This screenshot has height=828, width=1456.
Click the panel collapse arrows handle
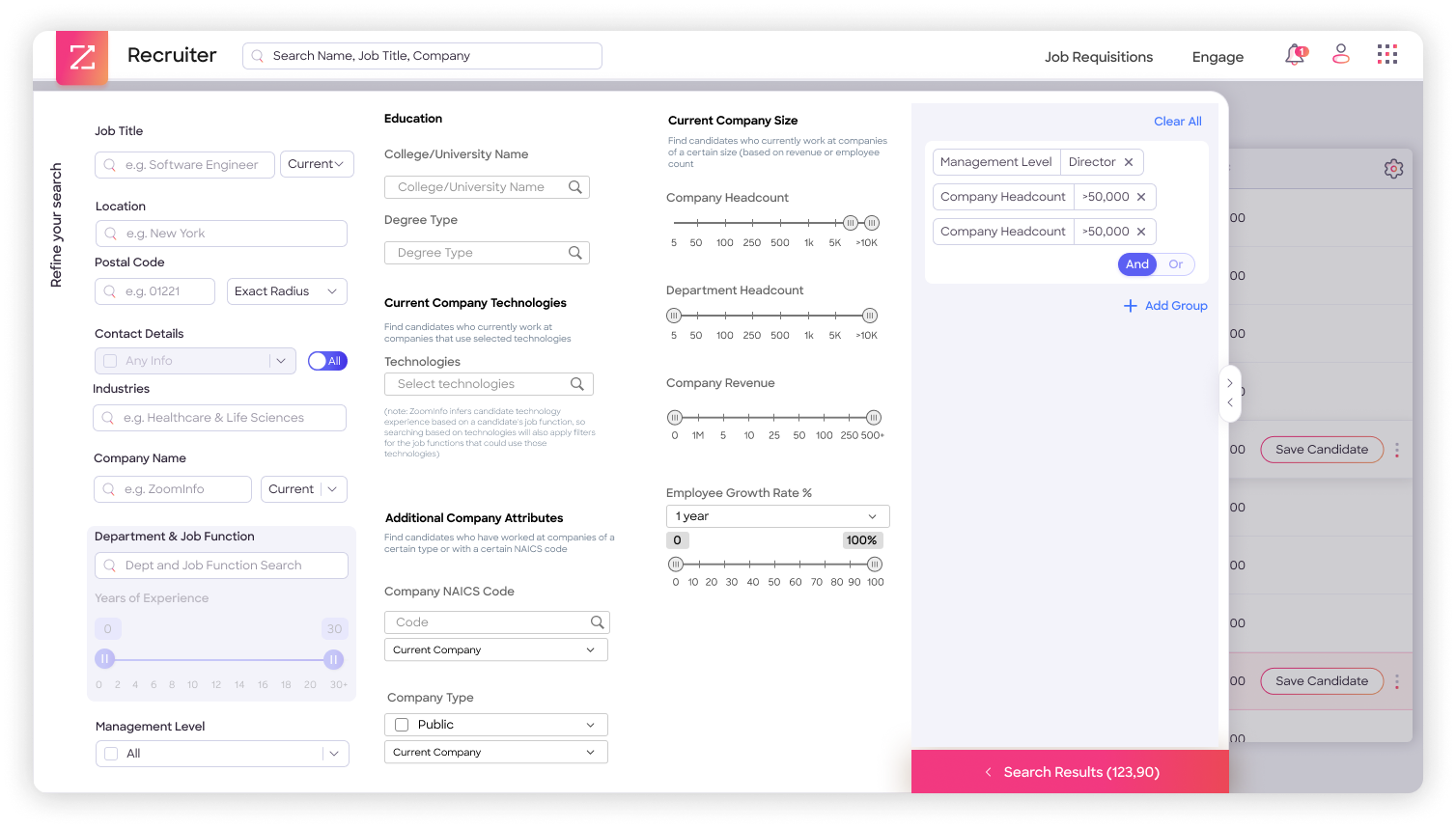[1230, 393]
